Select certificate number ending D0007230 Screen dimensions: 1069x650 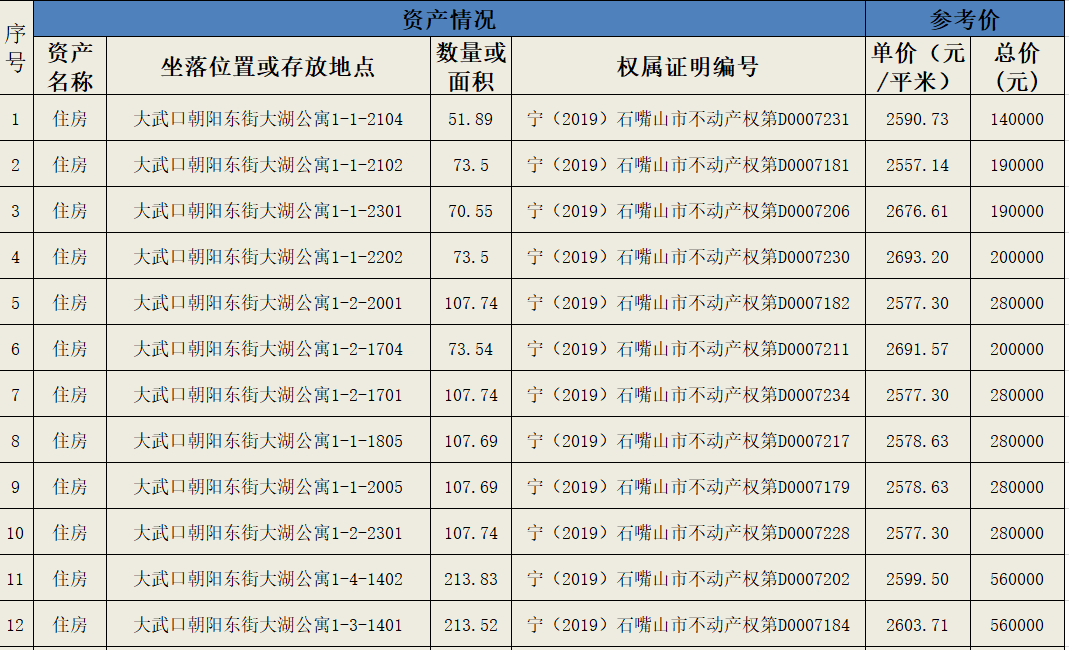point(688,256)
